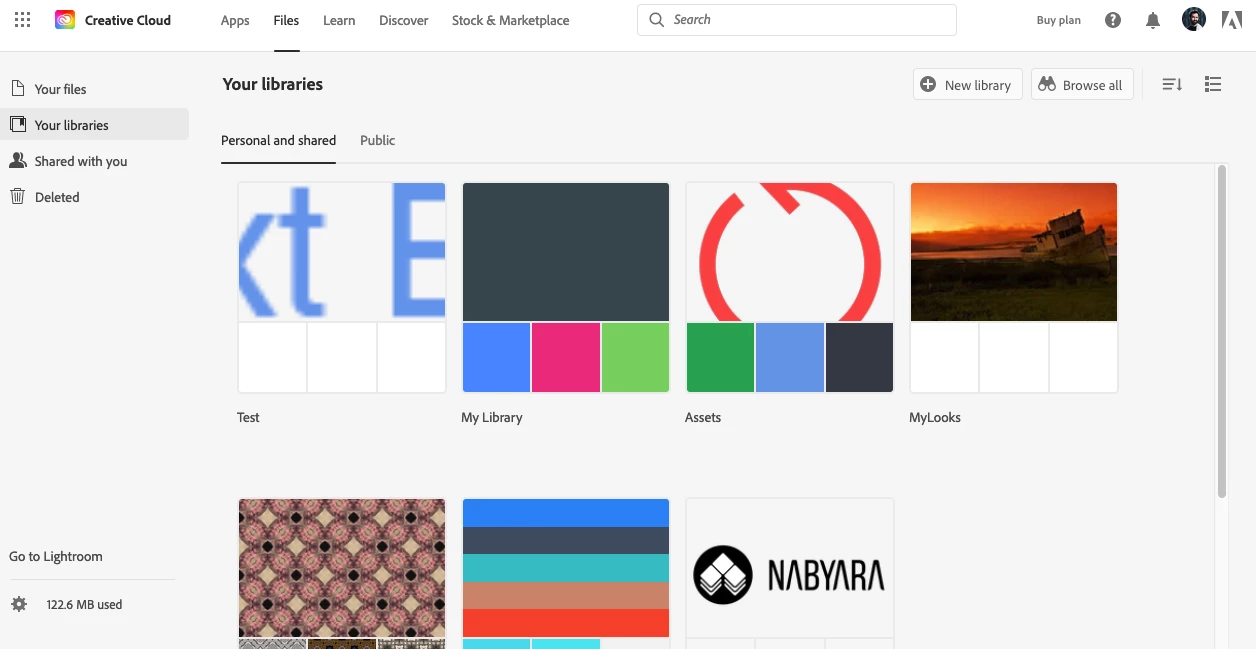Screen dimensions: 1256x649
Task: Open Go to Lightroom link
Action: pos(56,557)
